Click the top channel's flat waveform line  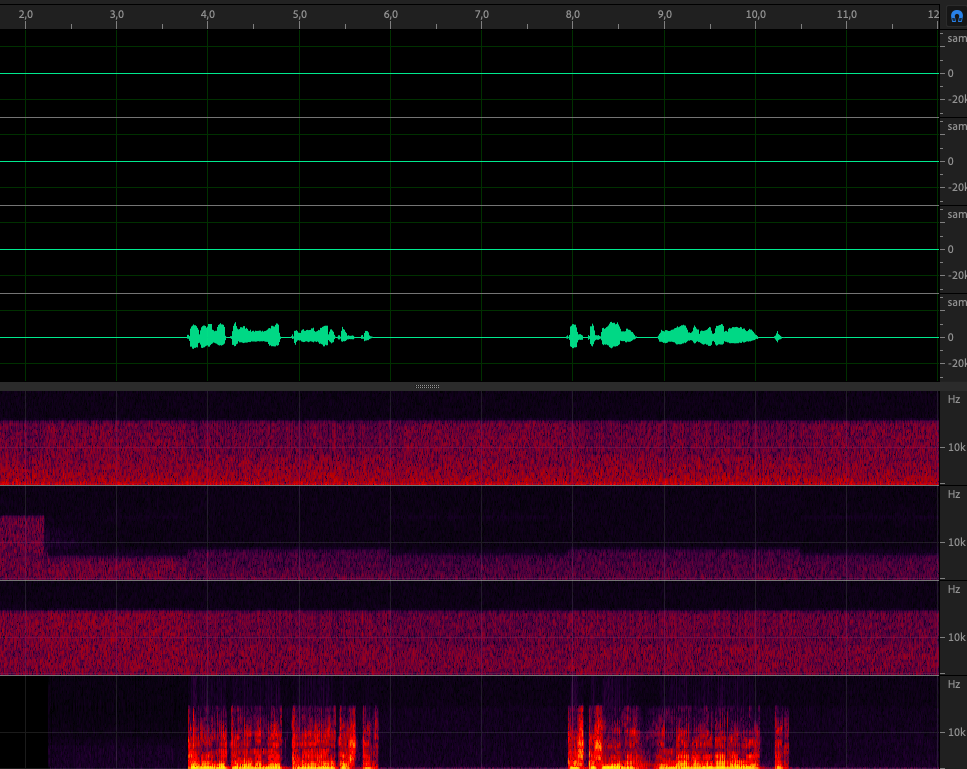point(470,73)
